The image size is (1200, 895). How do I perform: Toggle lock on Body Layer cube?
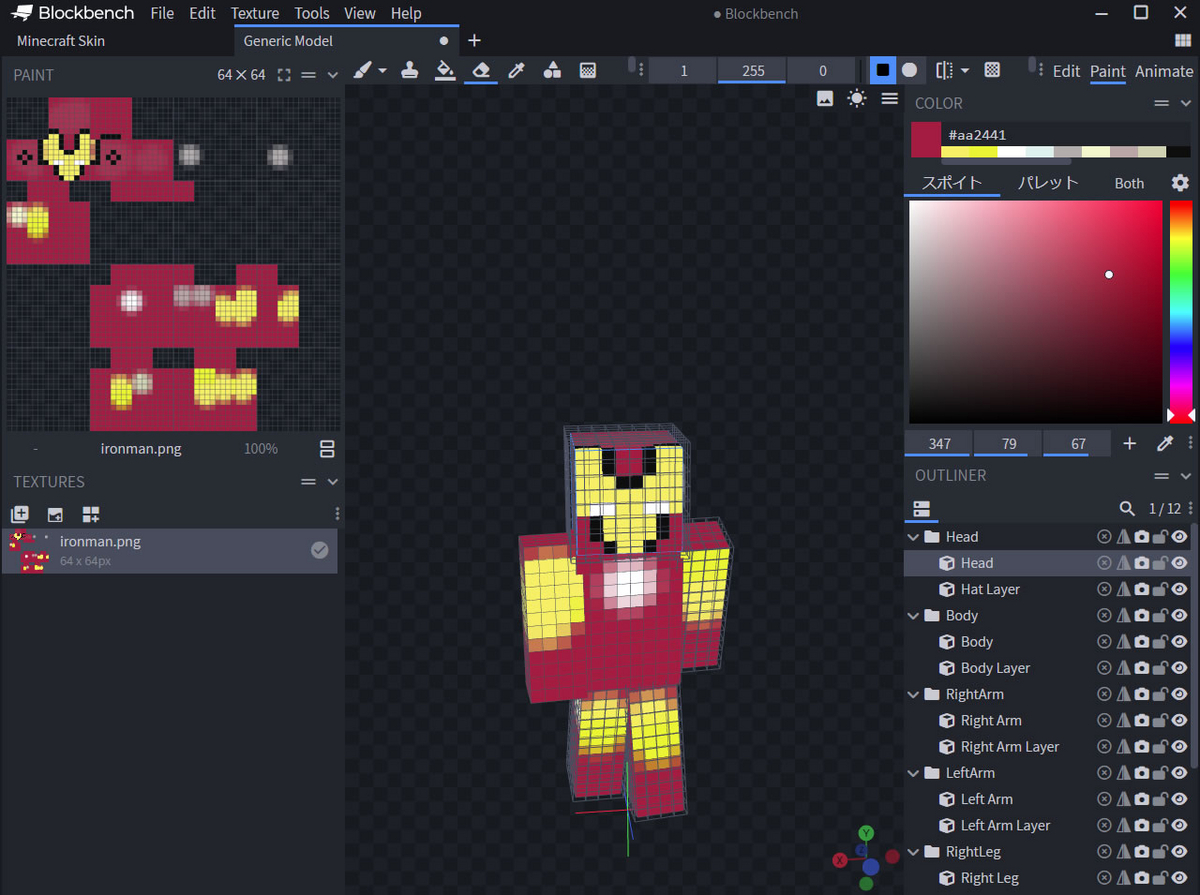click(x=1160, y=668)
